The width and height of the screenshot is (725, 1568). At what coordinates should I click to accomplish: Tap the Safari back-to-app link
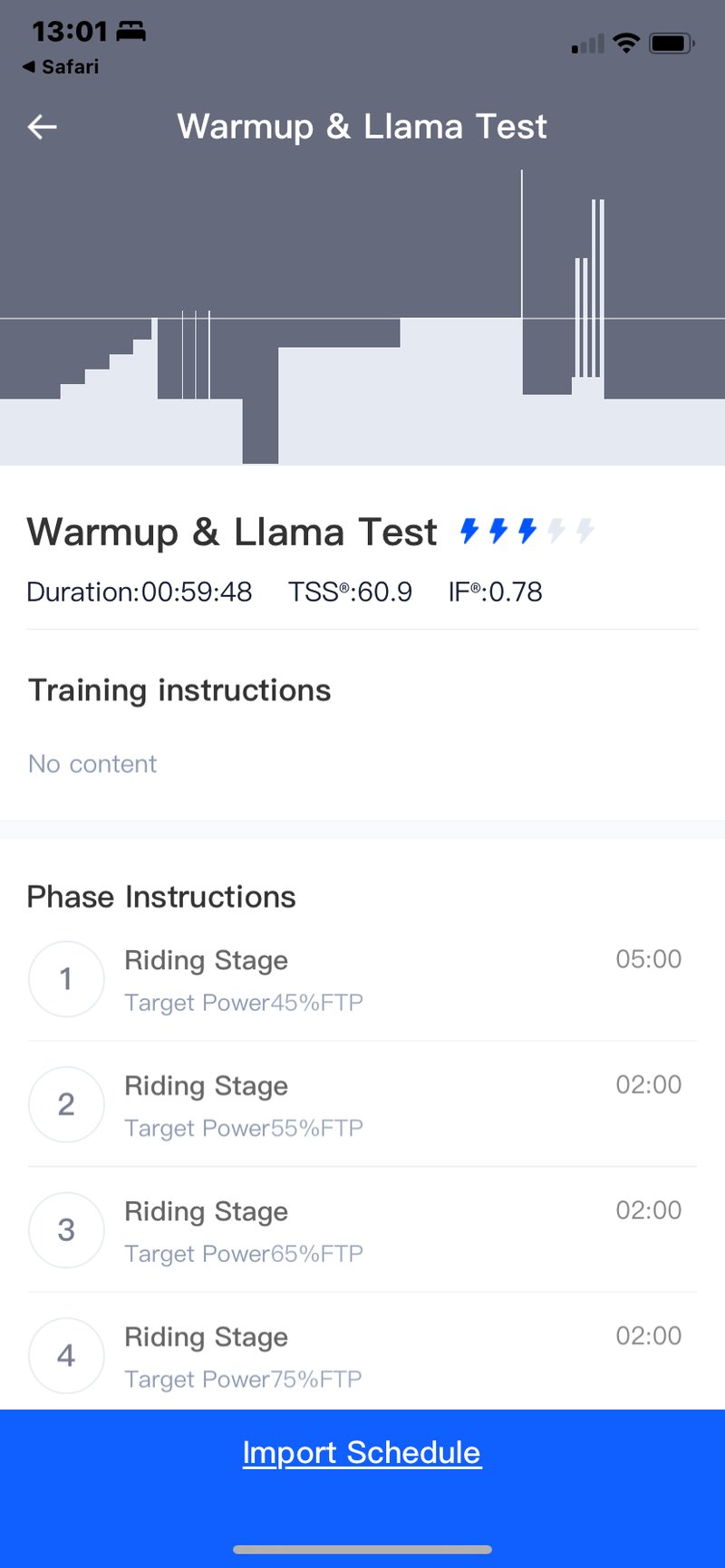pyautogui.click(x=61, y=67)
